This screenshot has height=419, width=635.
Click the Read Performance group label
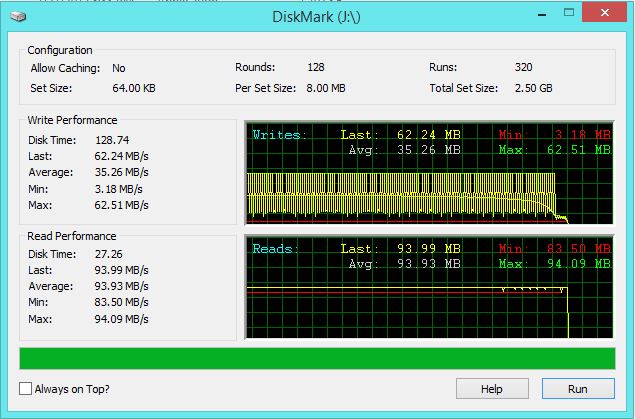point(72,236)
